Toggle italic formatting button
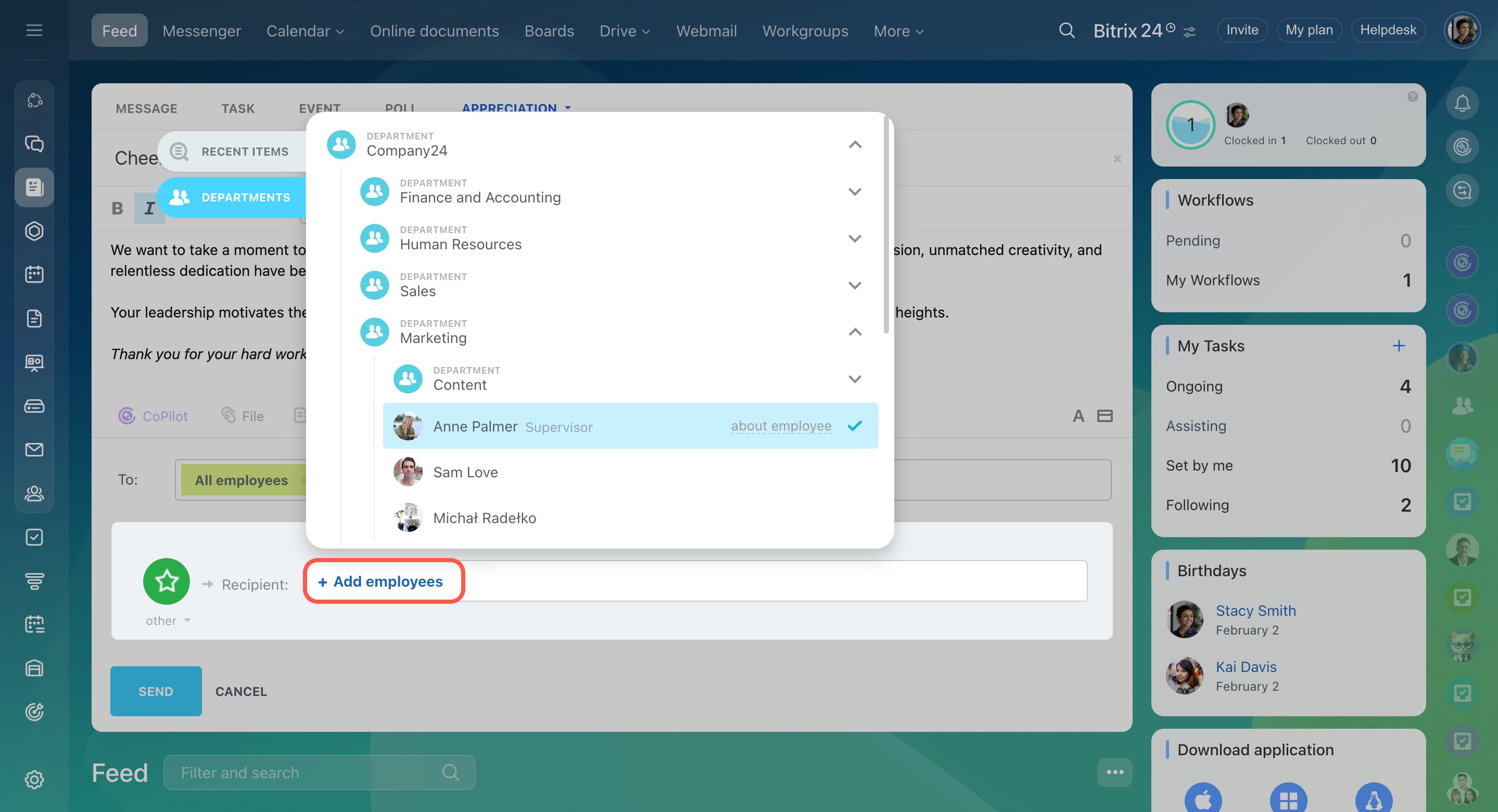 coord(149,208)
